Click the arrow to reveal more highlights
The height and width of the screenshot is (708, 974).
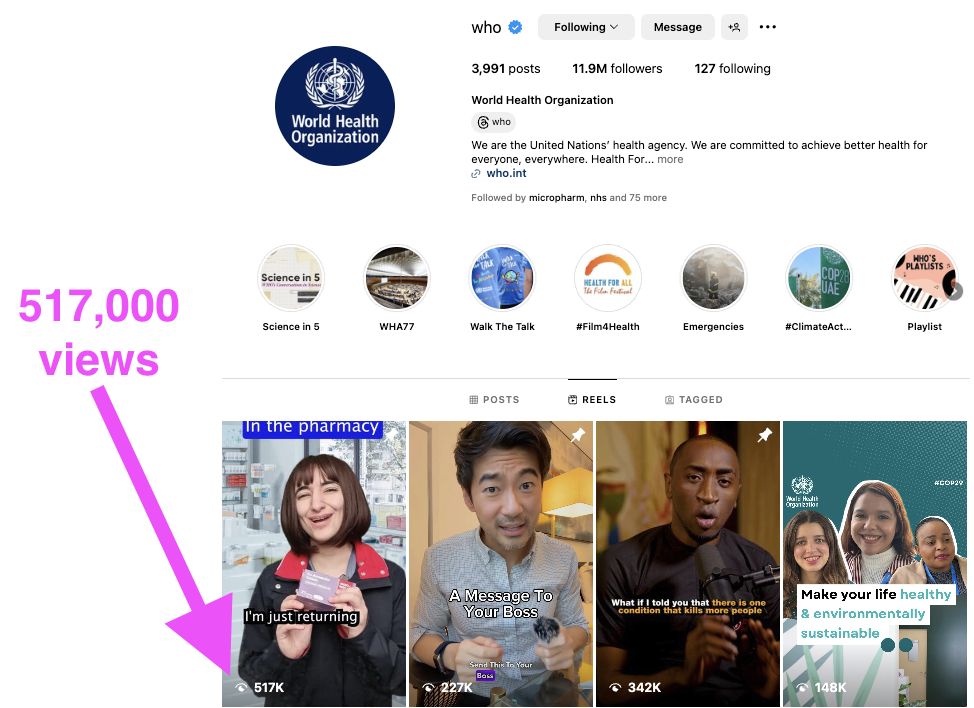(x=957, y=290)
